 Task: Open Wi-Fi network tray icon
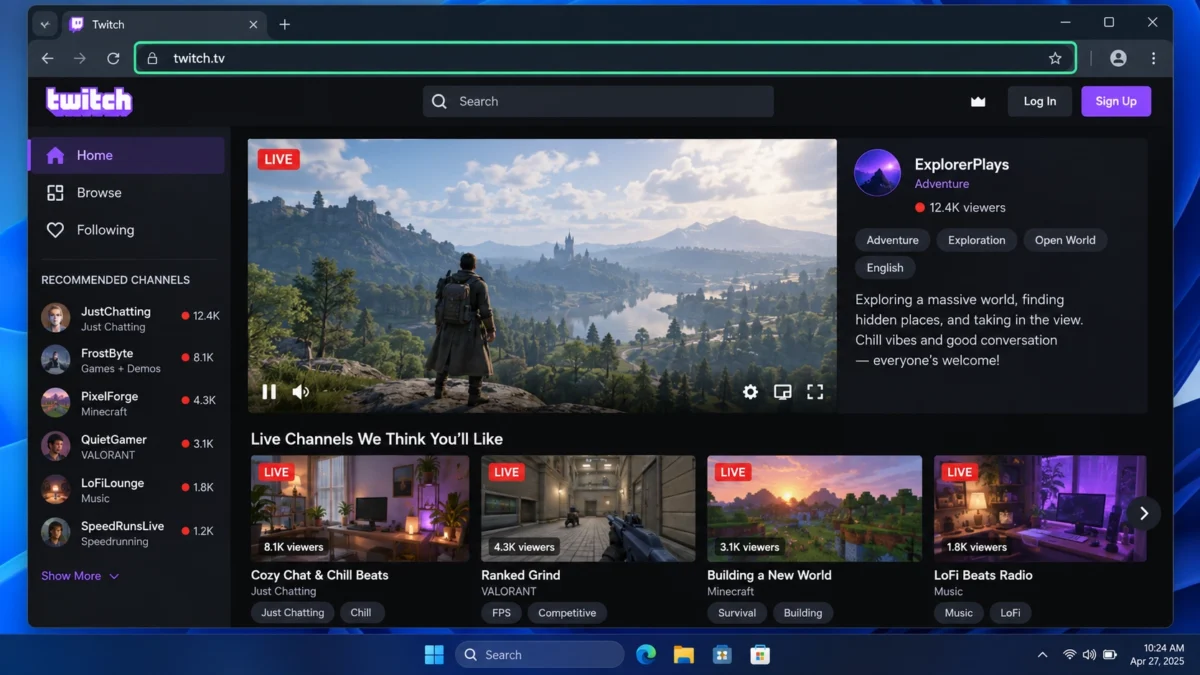pyautogui.click(x=1069, y=655)
